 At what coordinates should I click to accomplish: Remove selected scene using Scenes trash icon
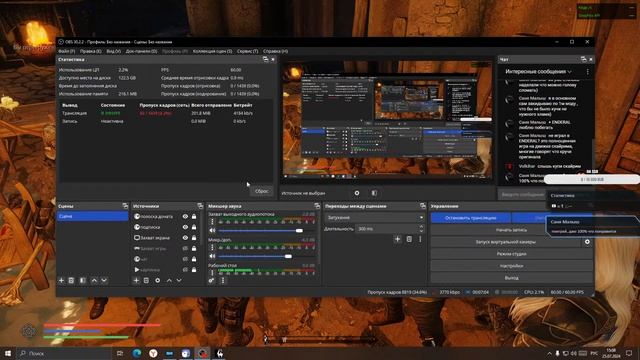point(71,280)
